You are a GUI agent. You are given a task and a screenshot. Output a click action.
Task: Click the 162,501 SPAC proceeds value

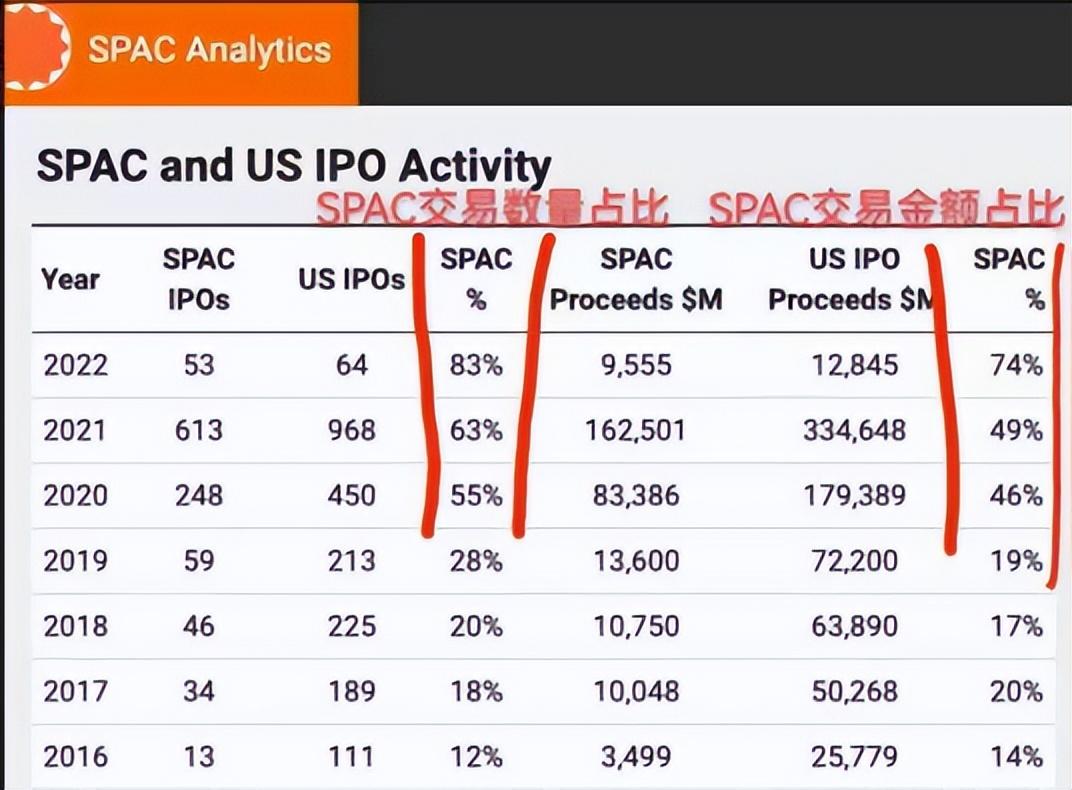[x=636, y=430]
